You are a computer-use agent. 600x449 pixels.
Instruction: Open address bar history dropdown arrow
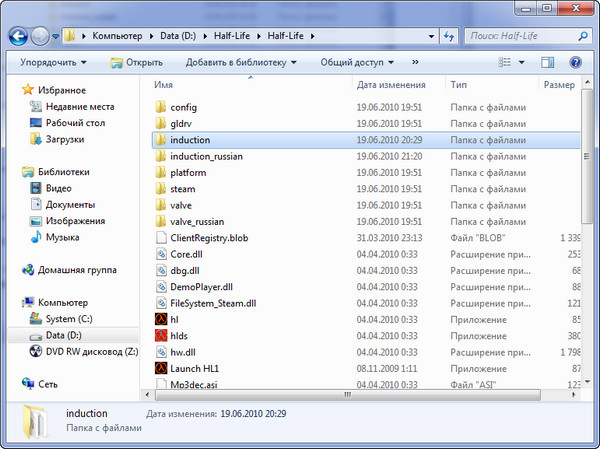tap(431, 36)
